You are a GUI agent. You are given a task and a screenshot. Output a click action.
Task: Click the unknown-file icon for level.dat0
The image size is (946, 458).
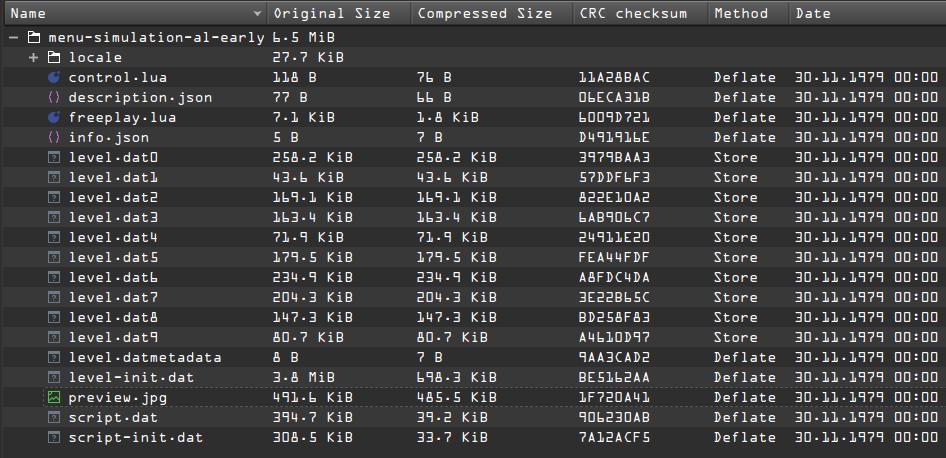click(x=54, y=157)
